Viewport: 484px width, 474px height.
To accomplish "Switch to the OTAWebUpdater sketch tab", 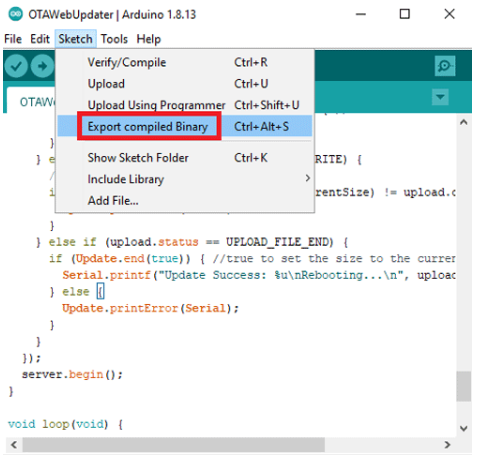I will (x=32, y=101).
